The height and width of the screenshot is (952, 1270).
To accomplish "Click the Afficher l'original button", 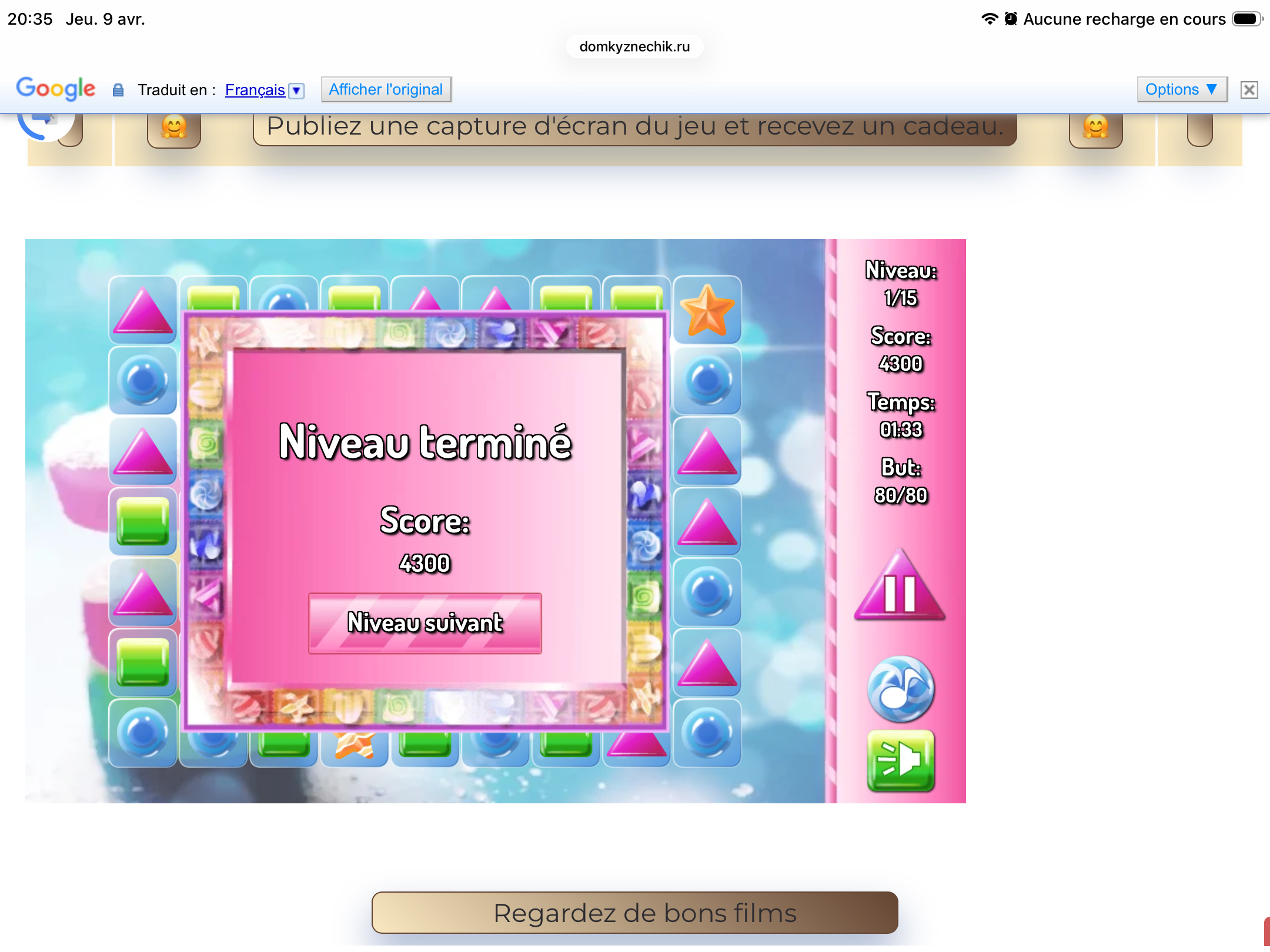I will (x=386, y=89).
